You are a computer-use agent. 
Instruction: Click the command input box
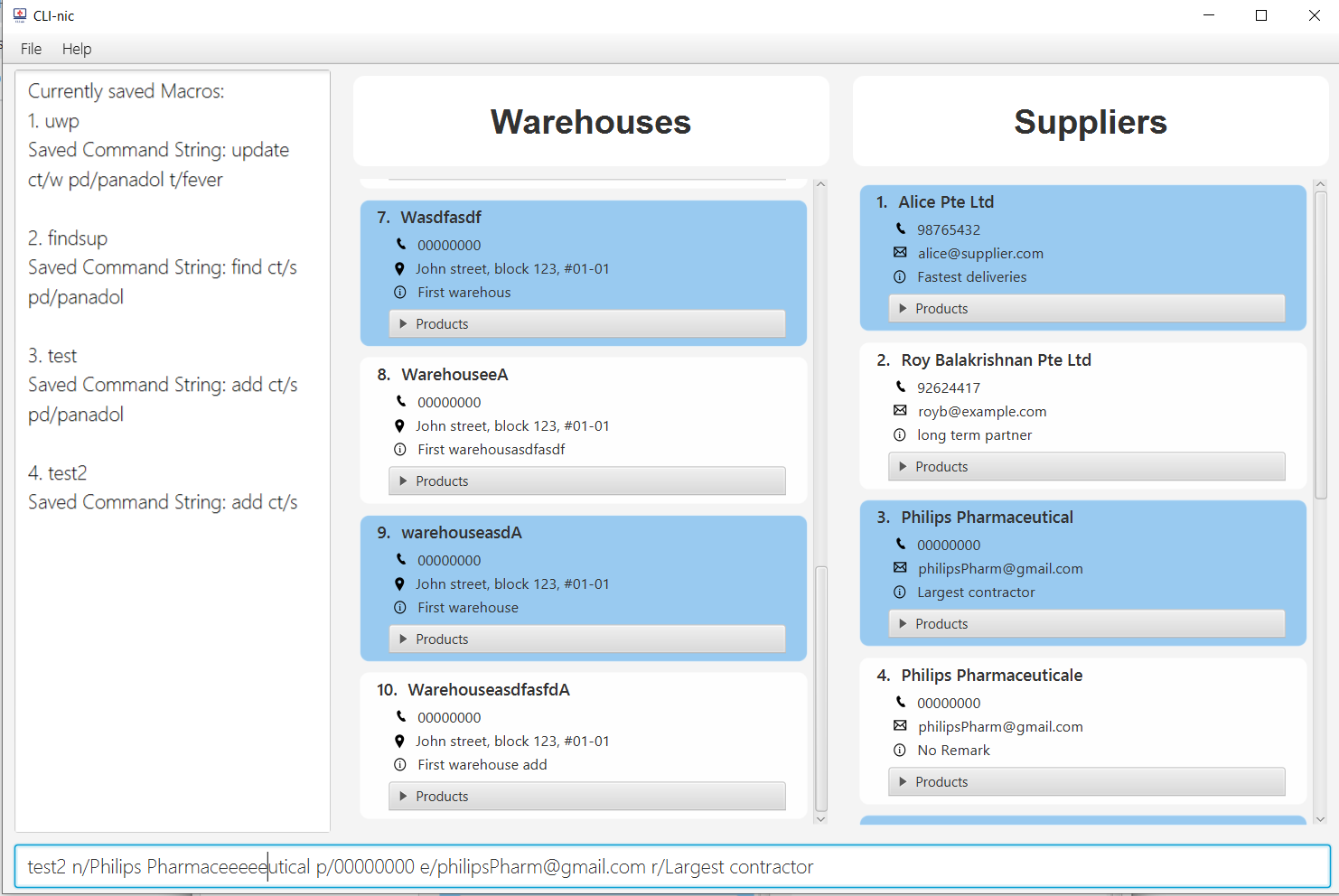(672, 866)
